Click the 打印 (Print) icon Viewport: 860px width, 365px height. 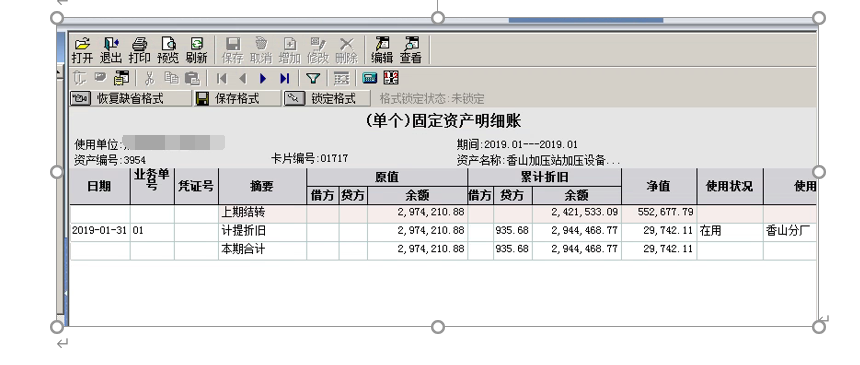(x=139, y=50)
